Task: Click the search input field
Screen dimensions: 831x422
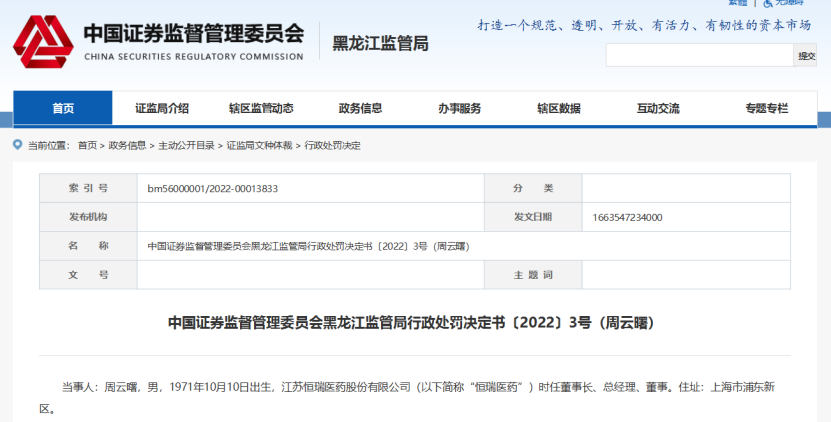Action: tap(700, 56)
